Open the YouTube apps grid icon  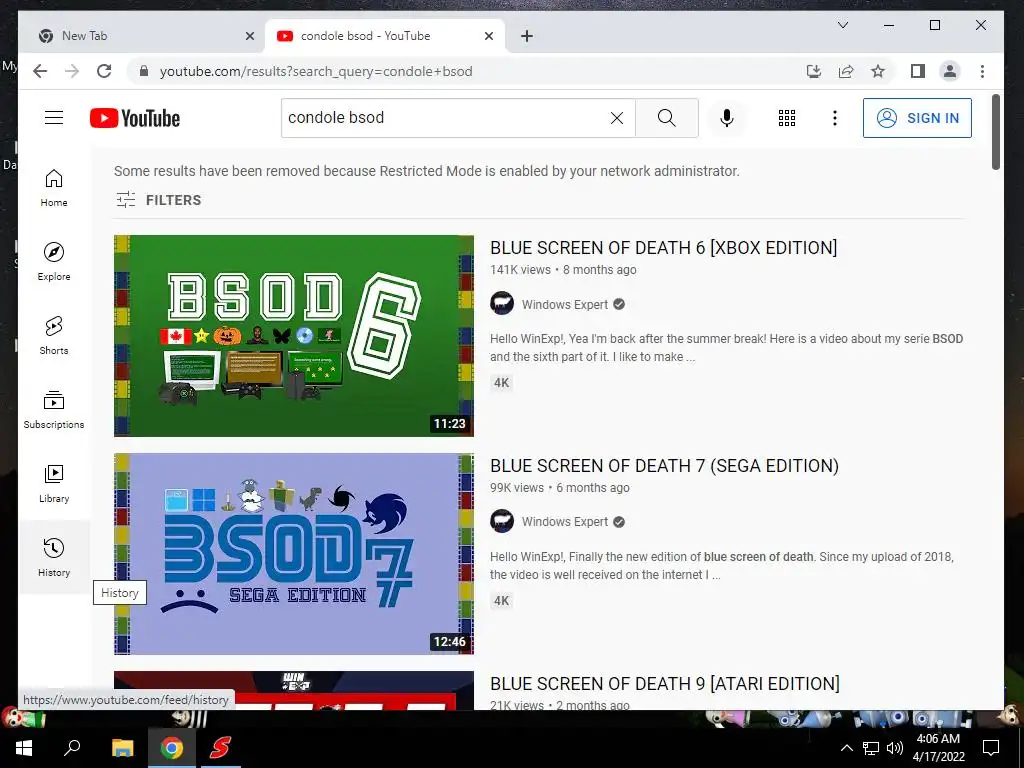[x=787, y=118]
